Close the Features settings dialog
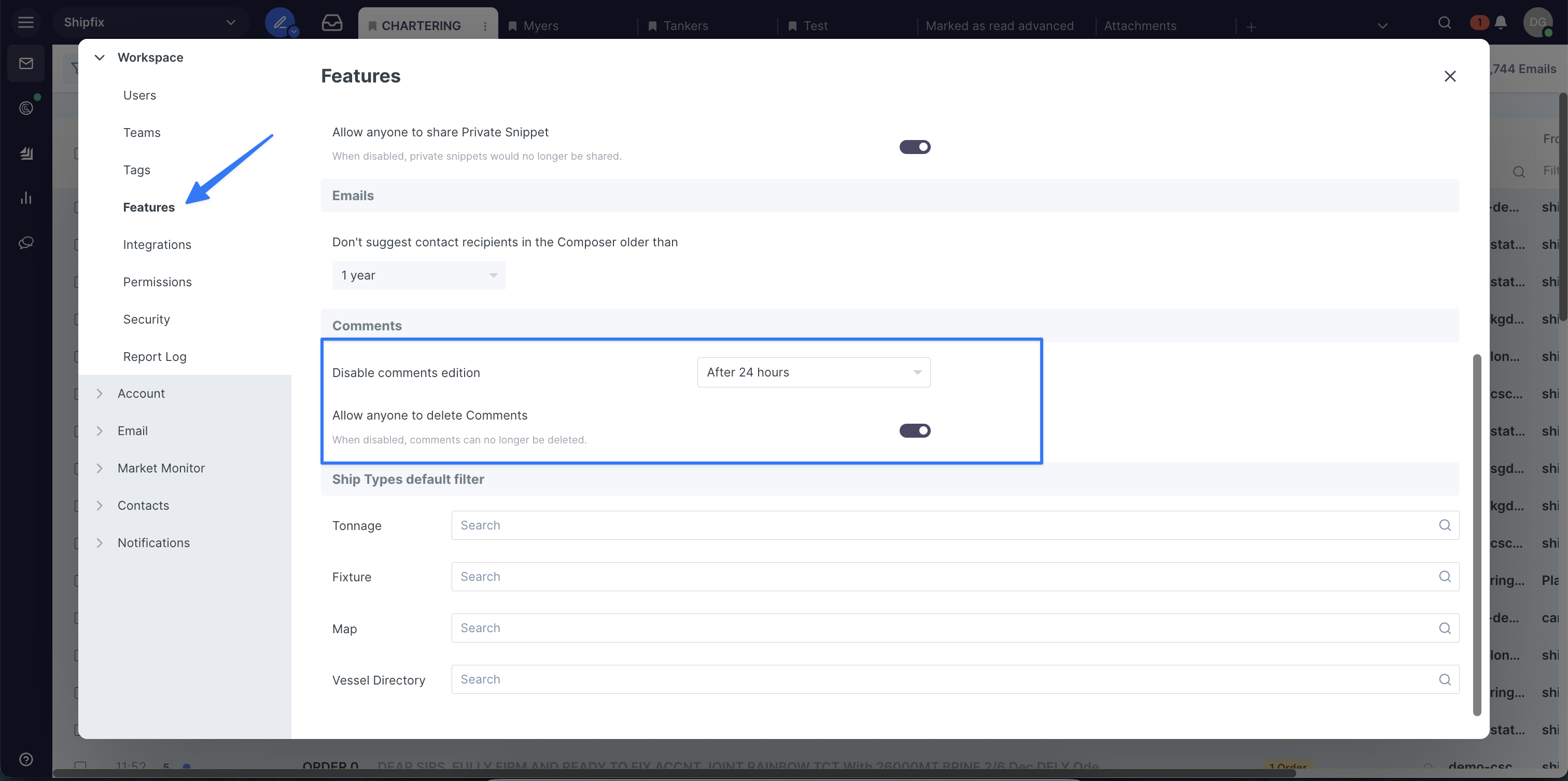Image resolution: width=1568 pixels, height=781 pixels. (x=1450, y=76)
